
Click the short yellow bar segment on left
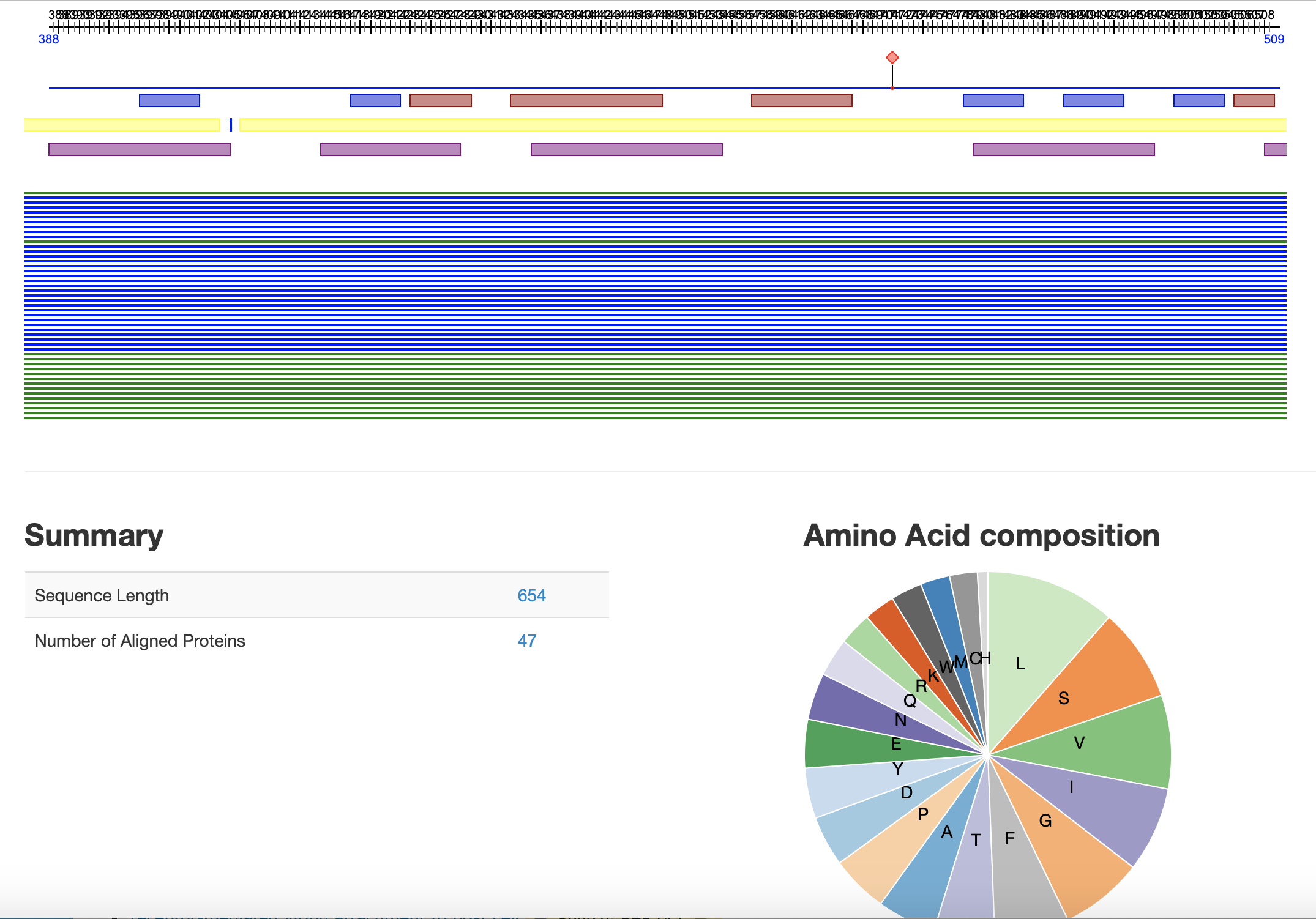(122, 125)
